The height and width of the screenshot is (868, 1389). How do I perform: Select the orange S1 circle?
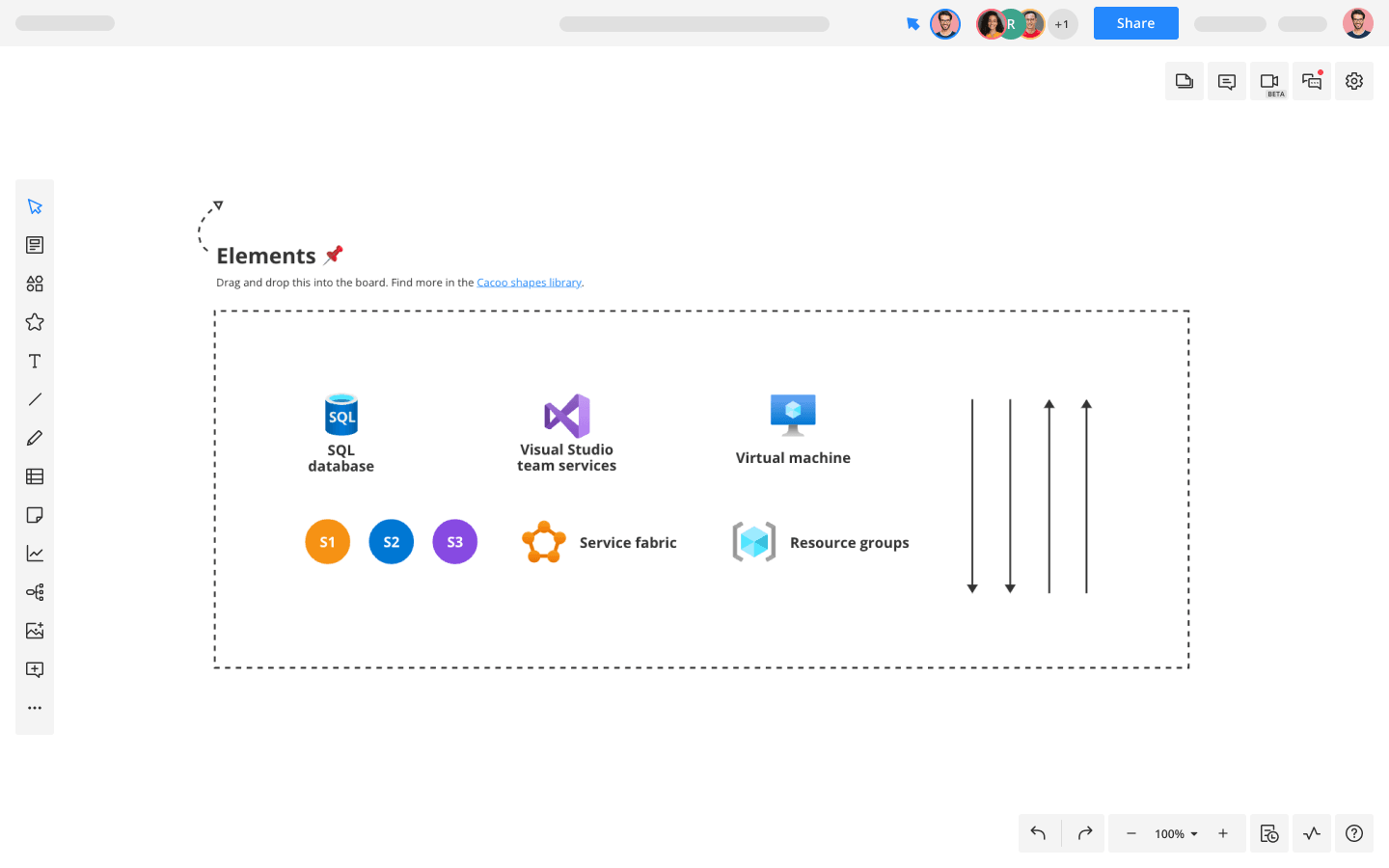[x=328, y=542]
